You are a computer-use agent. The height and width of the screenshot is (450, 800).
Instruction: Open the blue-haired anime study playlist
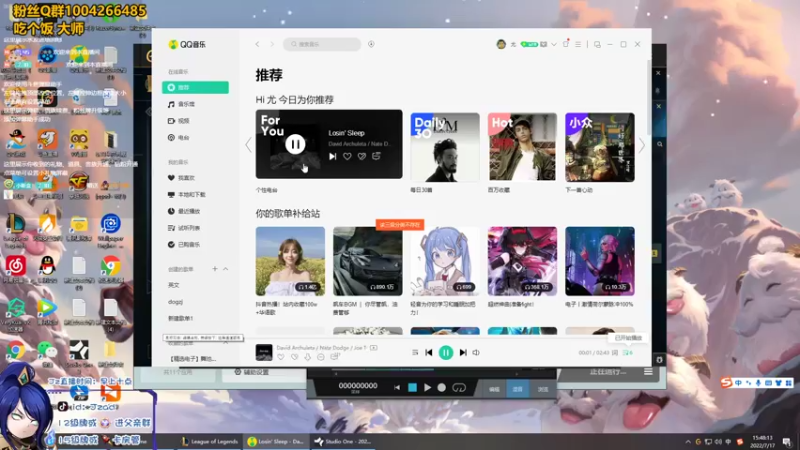point(445,261)
